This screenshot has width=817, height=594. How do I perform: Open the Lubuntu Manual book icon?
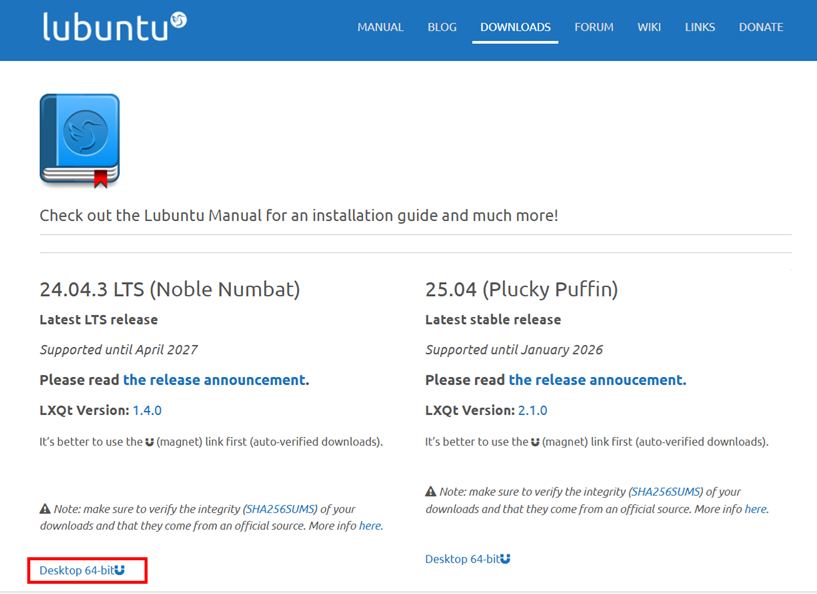[x=80, y=141]
